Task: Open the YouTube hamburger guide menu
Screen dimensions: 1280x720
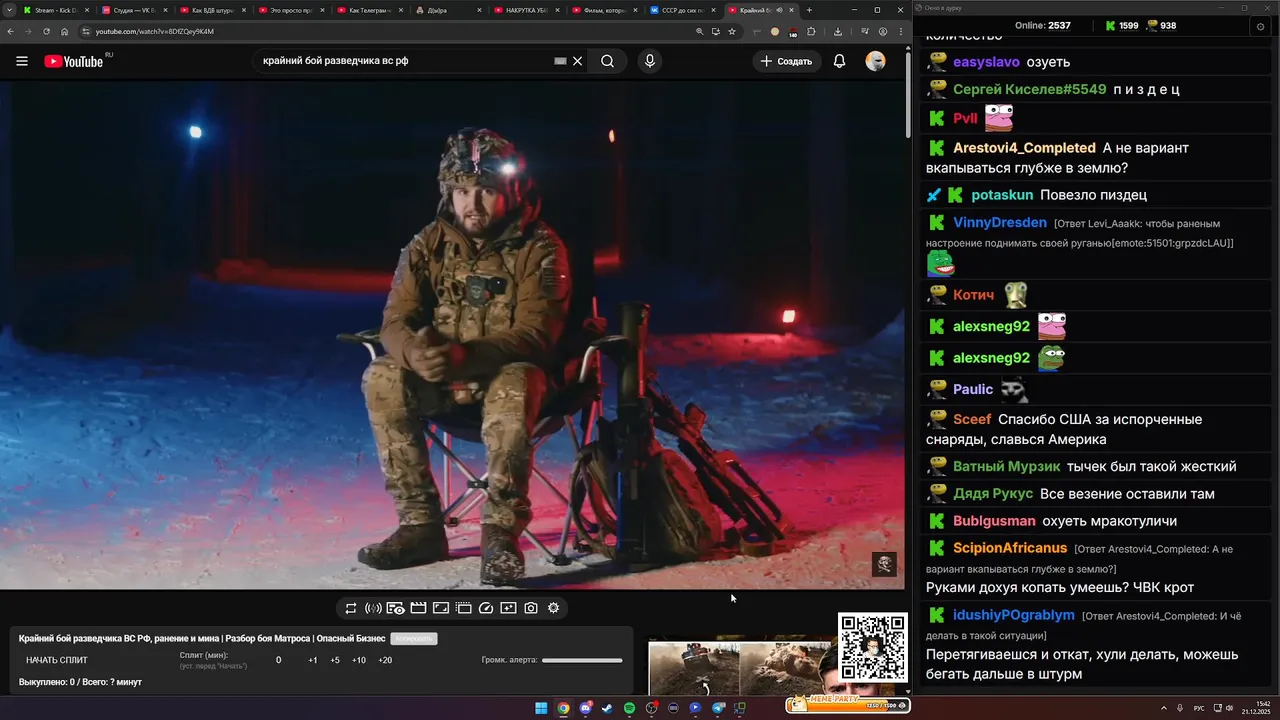Action: [x=22, y=61]
